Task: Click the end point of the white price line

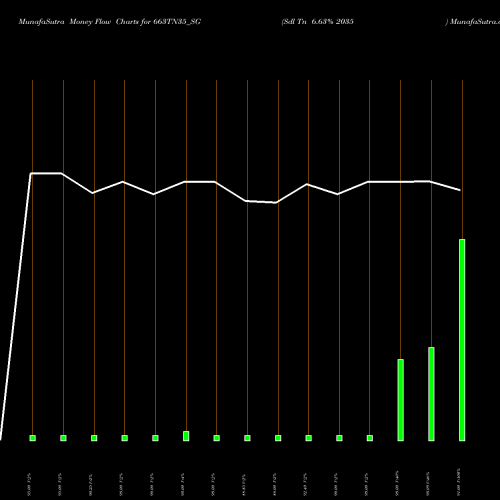Action: point(460,190)
